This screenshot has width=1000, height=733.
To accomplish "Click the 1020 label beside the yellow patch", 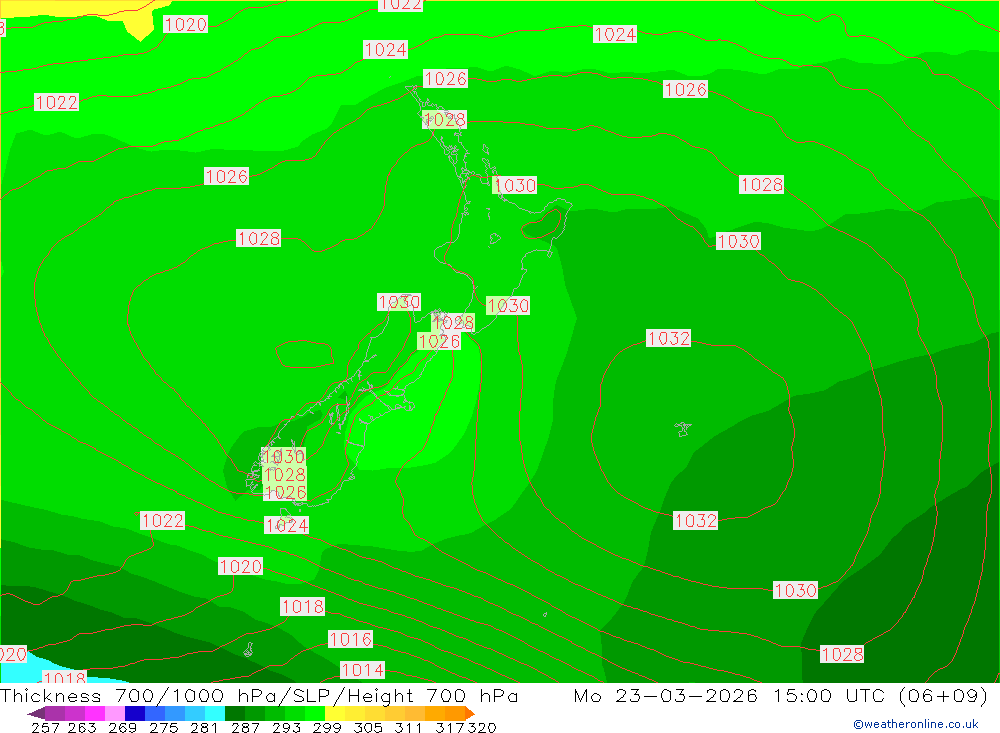I will [x=186, y=24].
